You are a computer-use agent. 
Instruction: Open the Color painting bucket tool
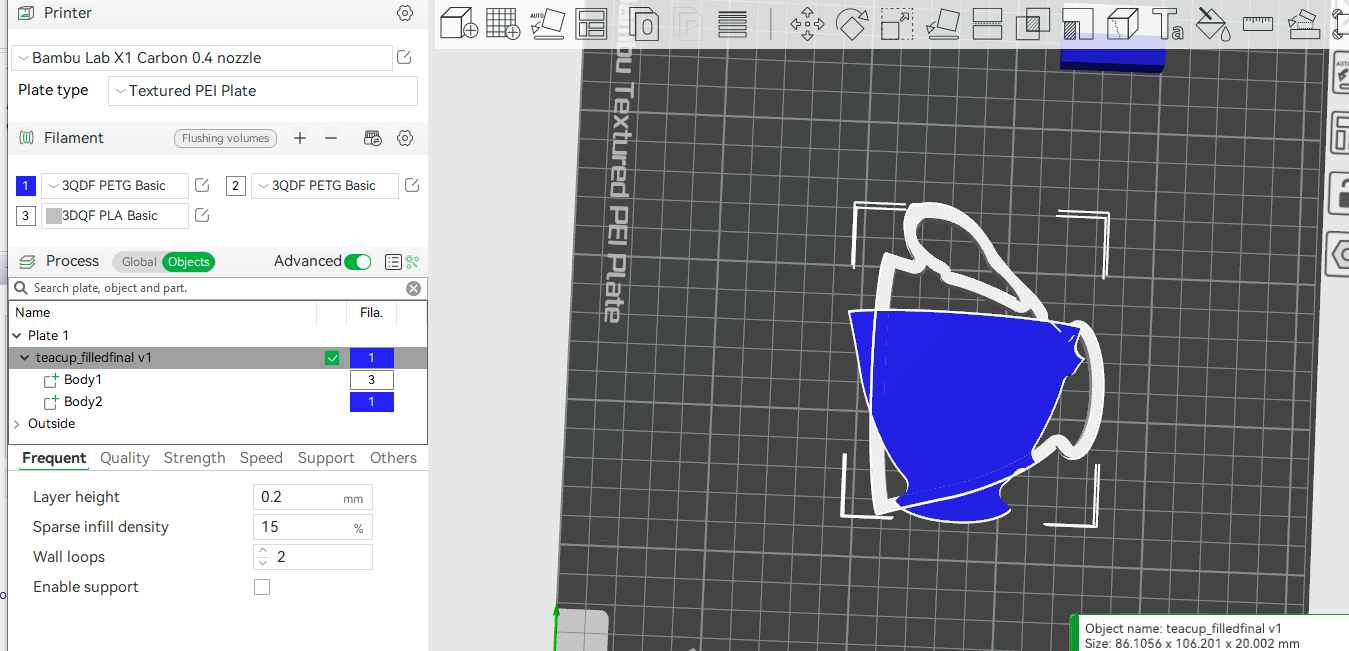[1212, 24]
